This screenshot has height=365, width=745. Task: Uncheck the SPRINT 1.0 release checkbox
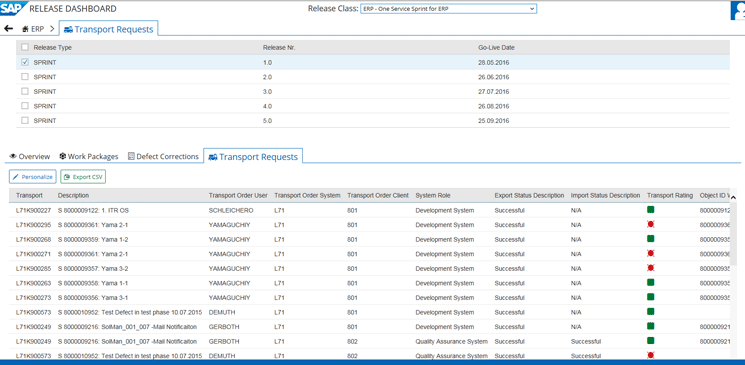[x=25, y=62]
